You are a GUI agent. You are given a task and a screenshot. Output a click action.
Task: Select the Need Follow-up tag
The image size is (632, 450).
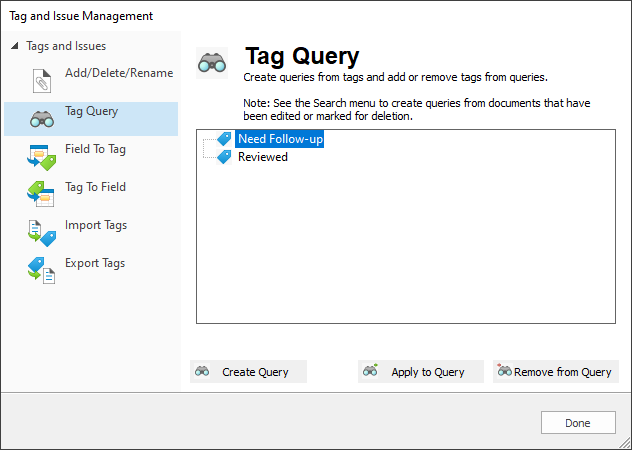(280, 139)
